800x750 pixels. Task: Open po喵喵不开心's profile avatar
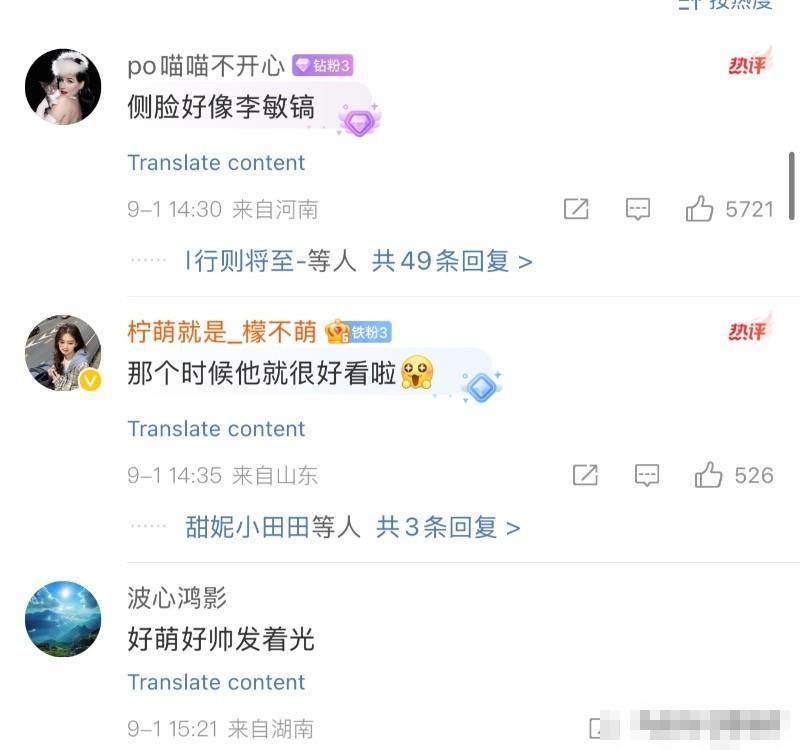tap(63, 87)
